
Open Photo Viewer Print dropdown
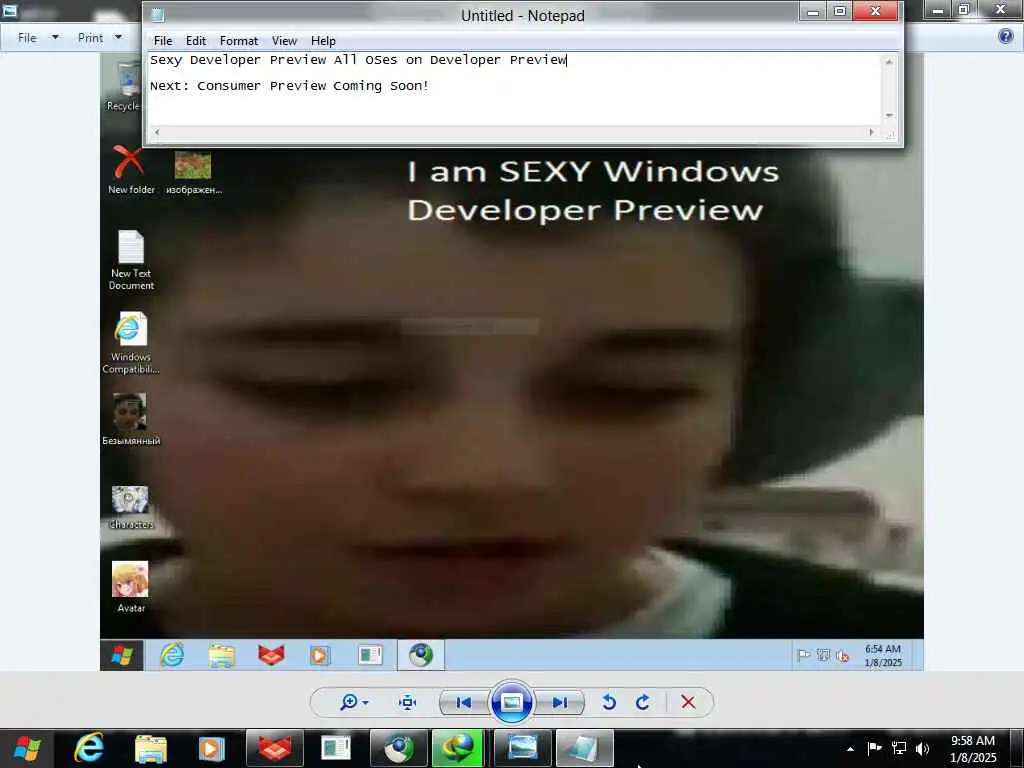pyautogui.click(x=99, y=38)
